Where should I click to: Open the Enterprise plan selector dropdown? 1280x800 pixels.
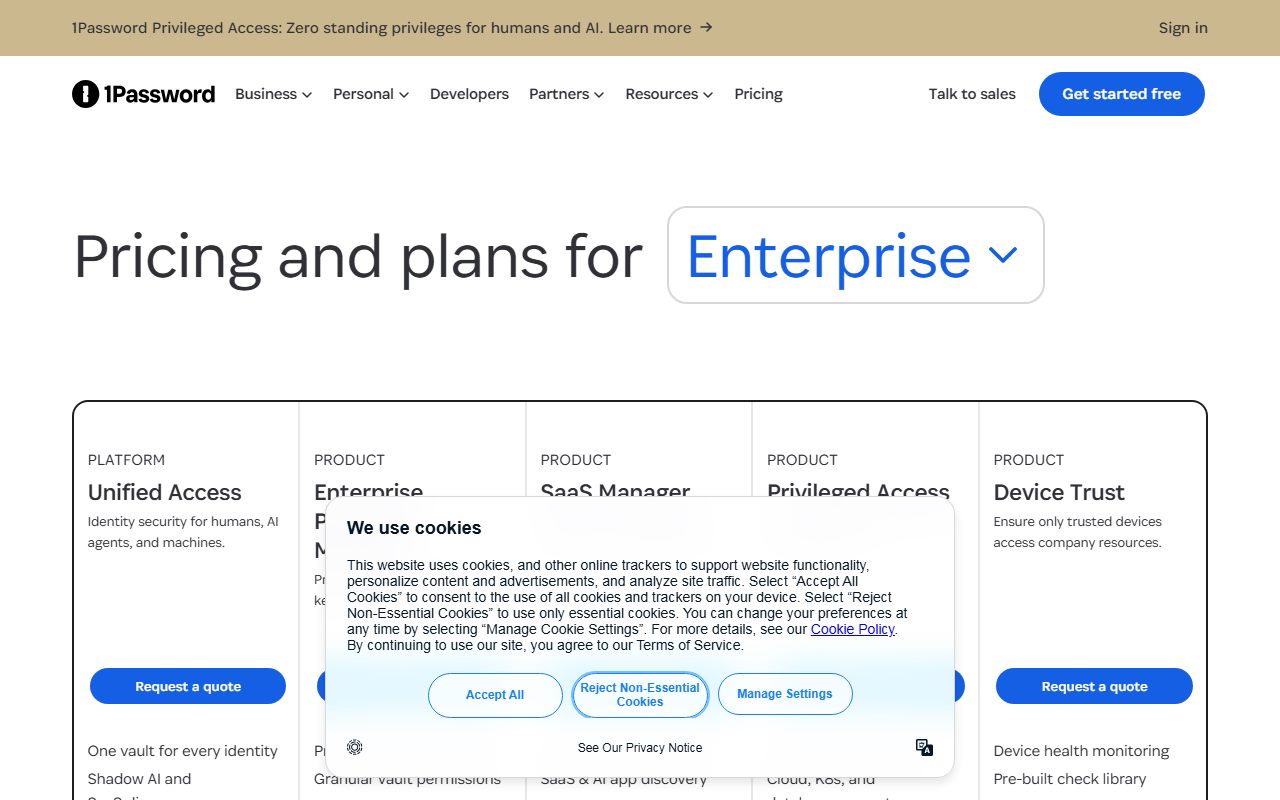click(x=856, y=255)
